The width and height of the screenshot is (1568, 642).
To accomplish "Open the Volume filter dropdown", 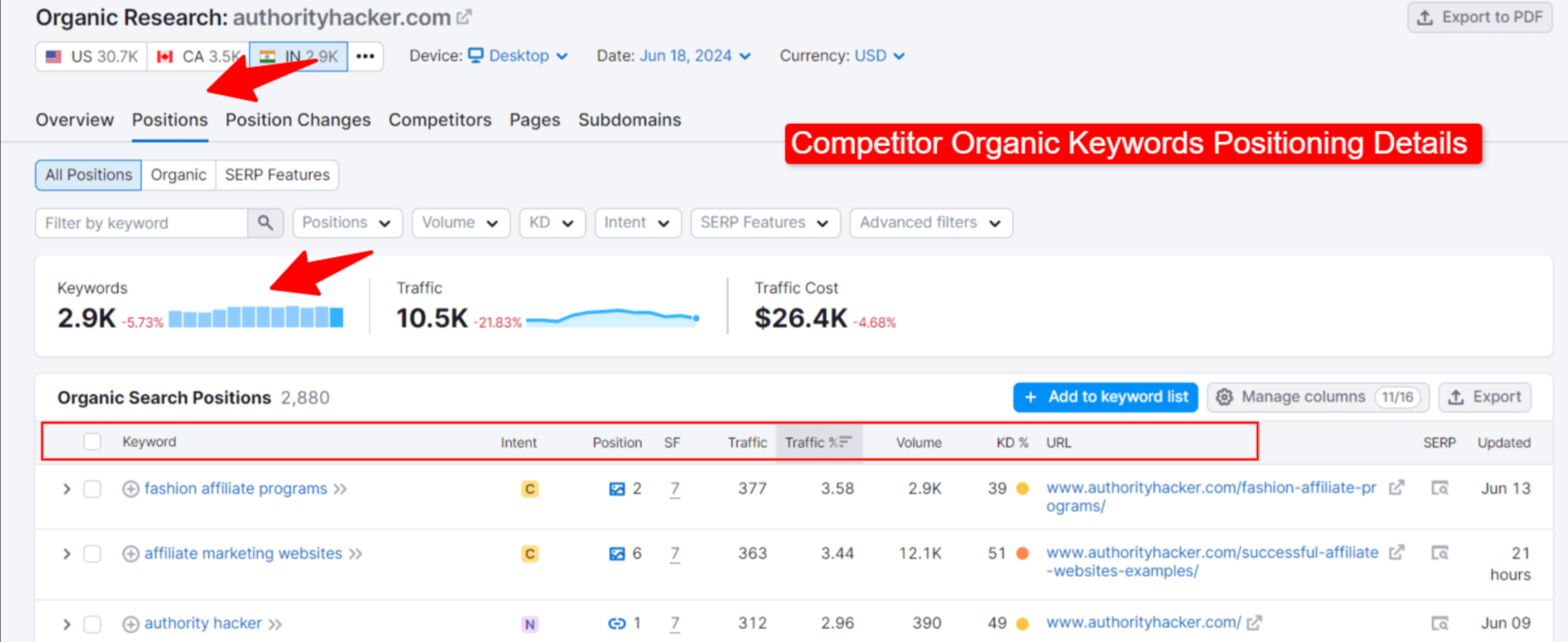I will click(460, 223).
